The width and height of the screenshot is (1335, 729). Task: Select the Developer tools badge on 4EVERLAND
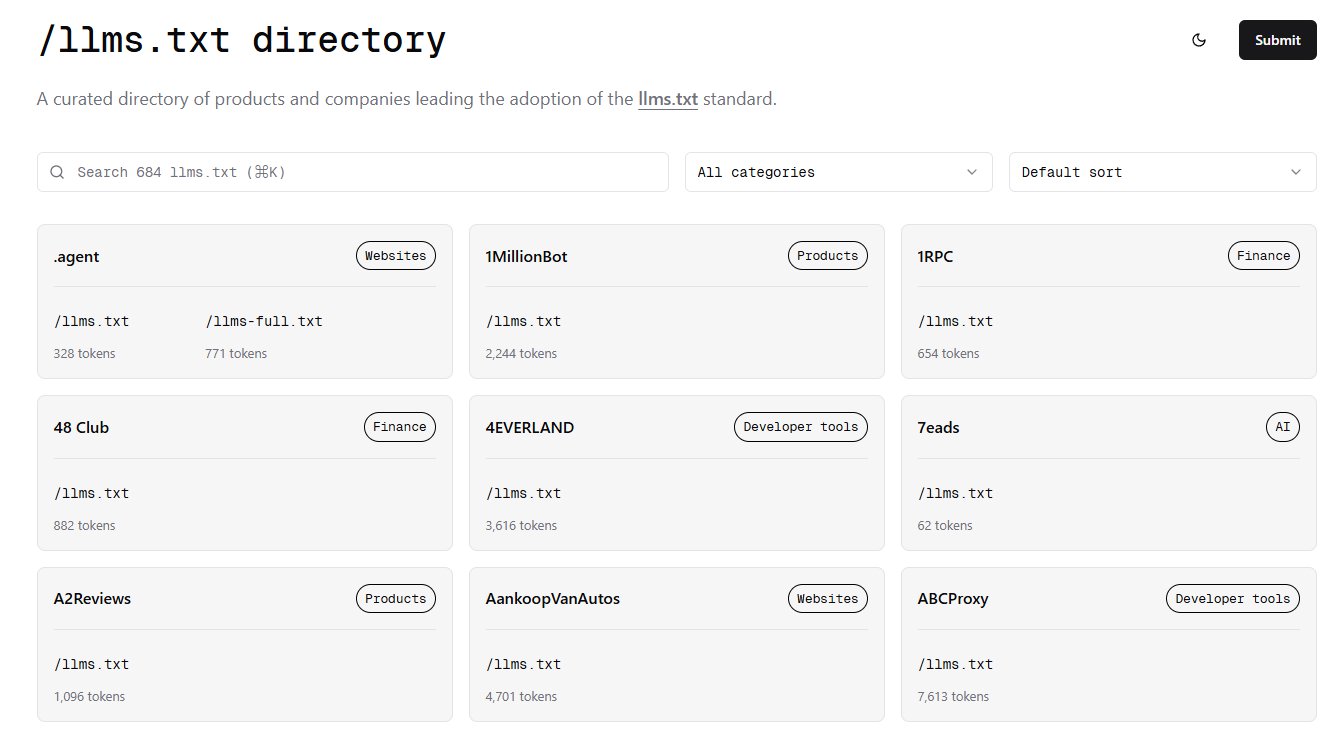[x=800, y=426]
